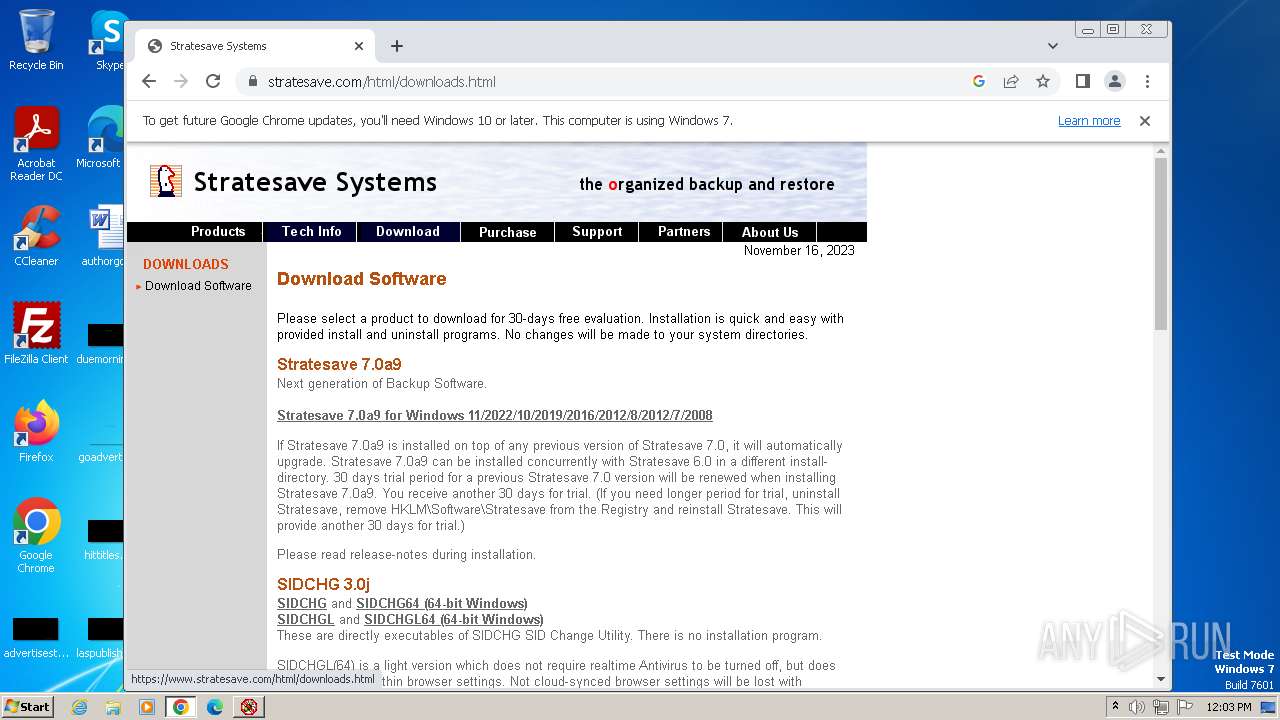Download the SIDCHGL light version
1280x720 pixels.
coord(306,619)
